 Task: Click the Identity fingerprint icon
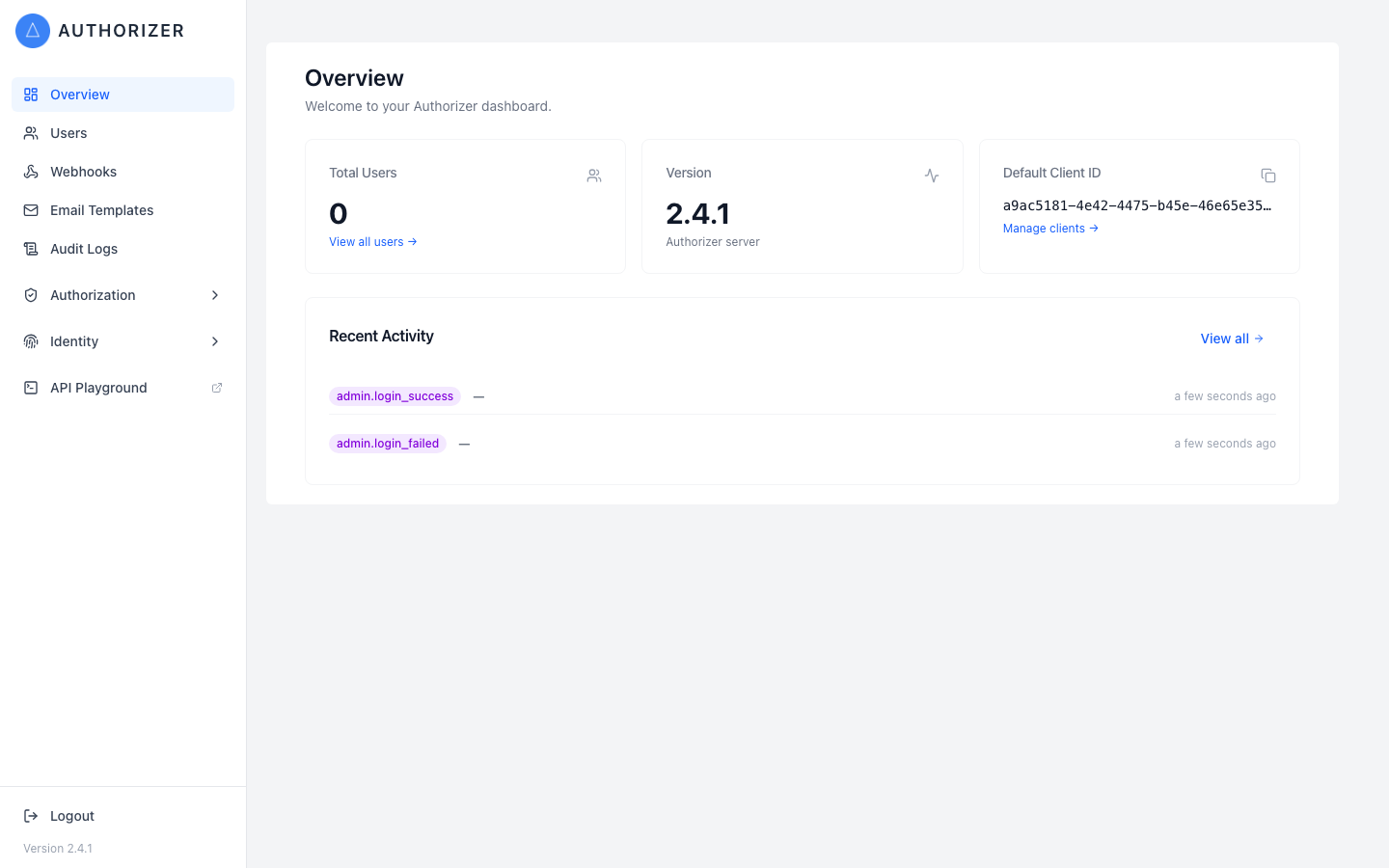click(31, 341)
